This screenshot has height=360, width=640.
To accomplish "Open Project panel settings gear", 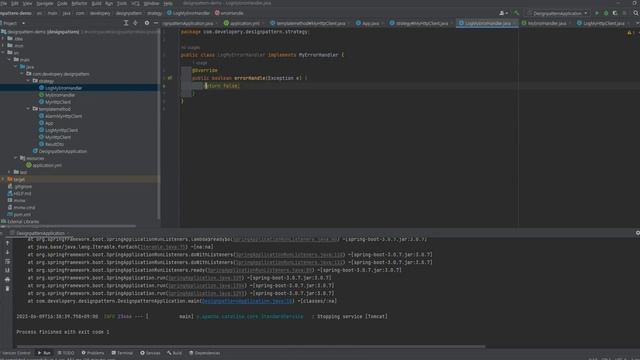I will pyautogui.click(x=147, y=23).
